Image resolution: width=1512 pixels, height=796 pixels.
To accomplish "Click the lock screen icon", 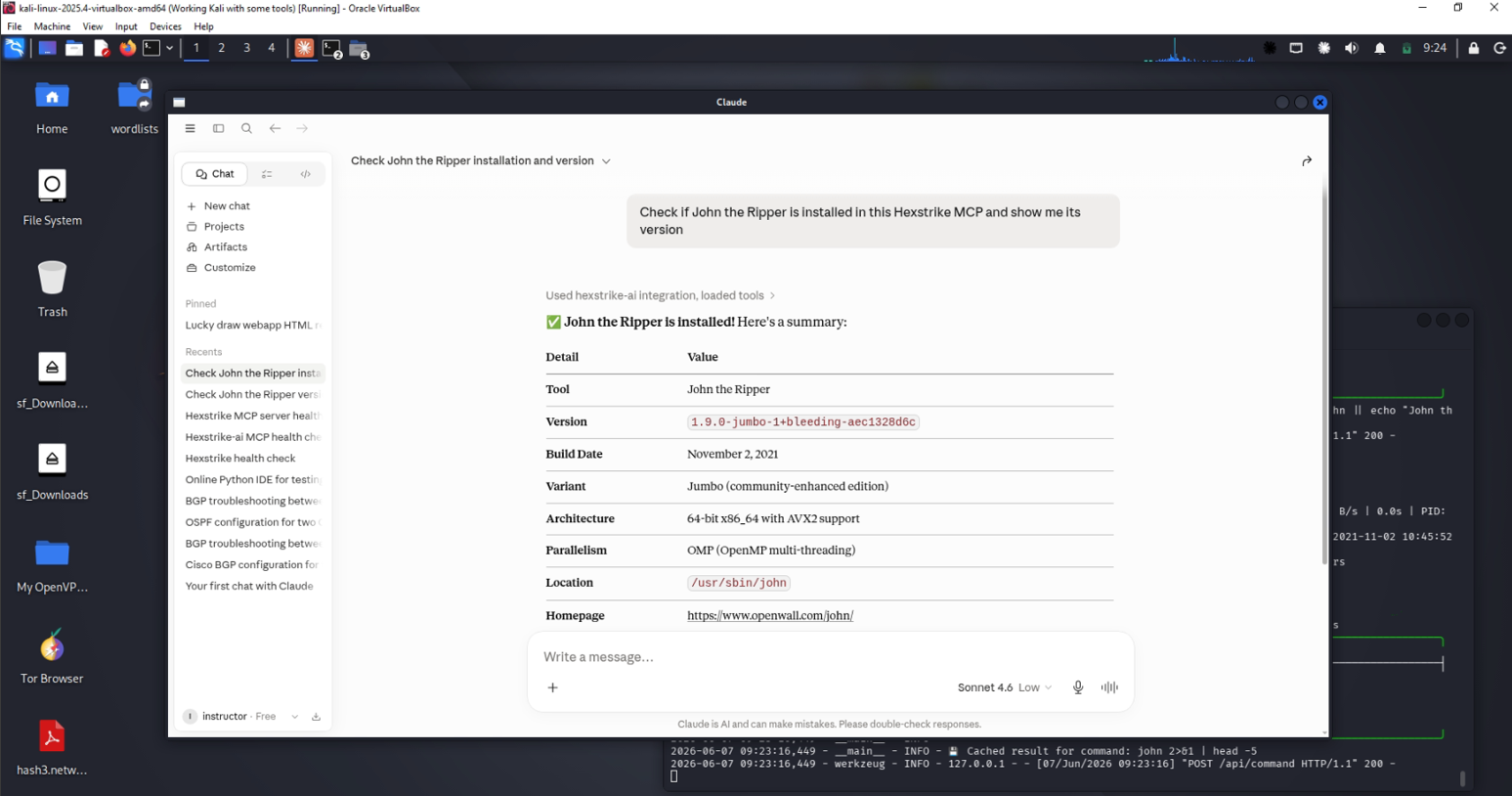I will tap(1474, 48).
